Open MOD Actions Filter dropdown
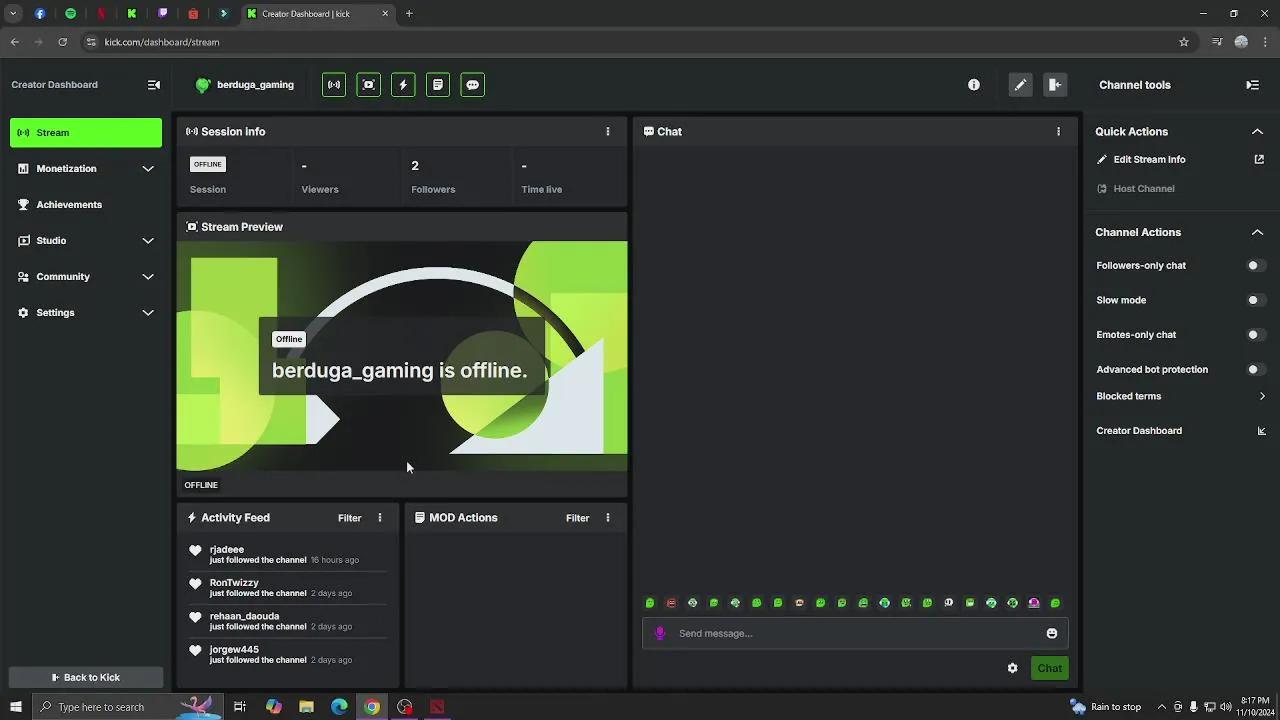Screen dimensions: 1280x720 click(x=577, y=518)
